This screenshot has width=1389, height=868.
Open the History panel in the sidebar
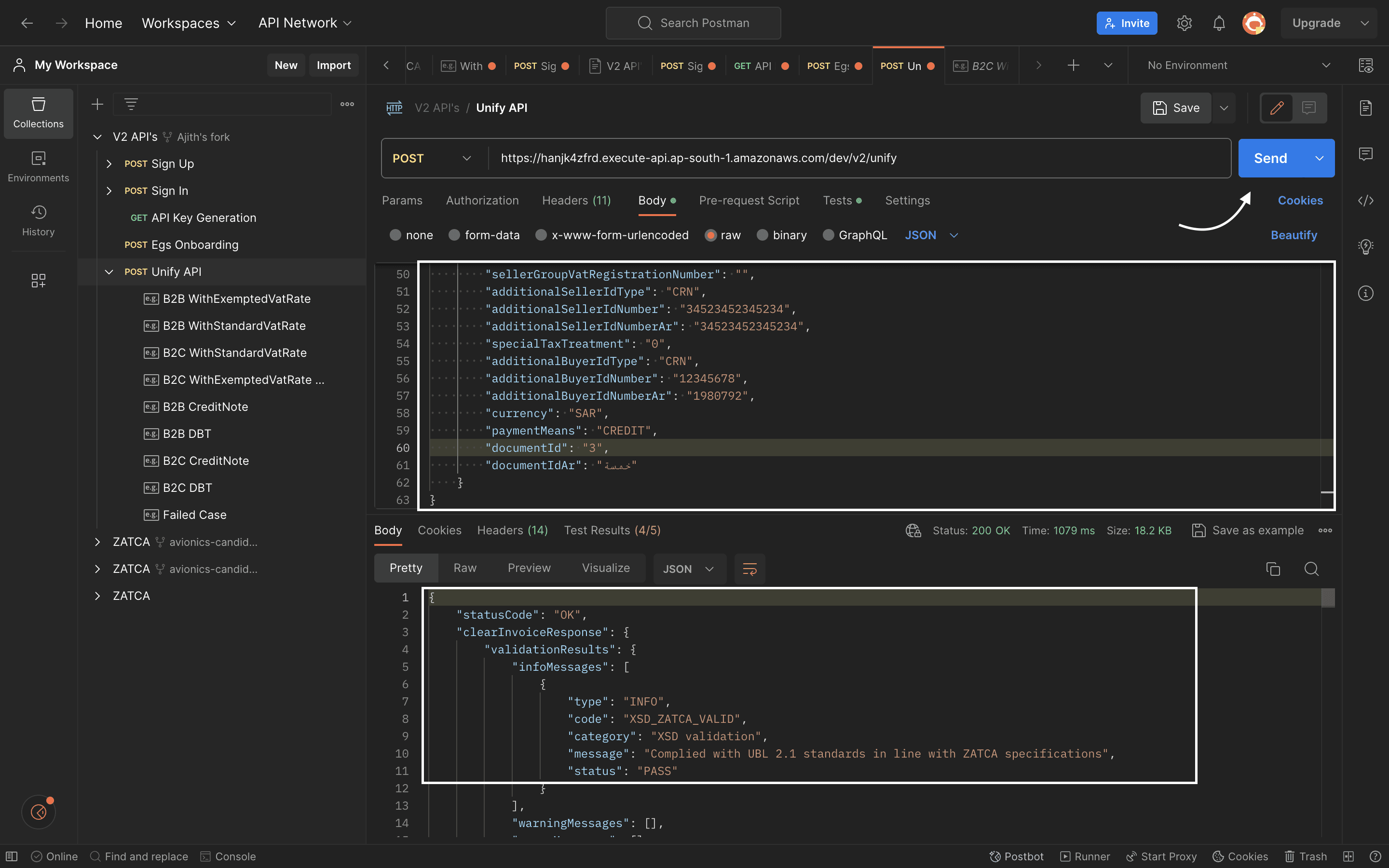point(38,220)
